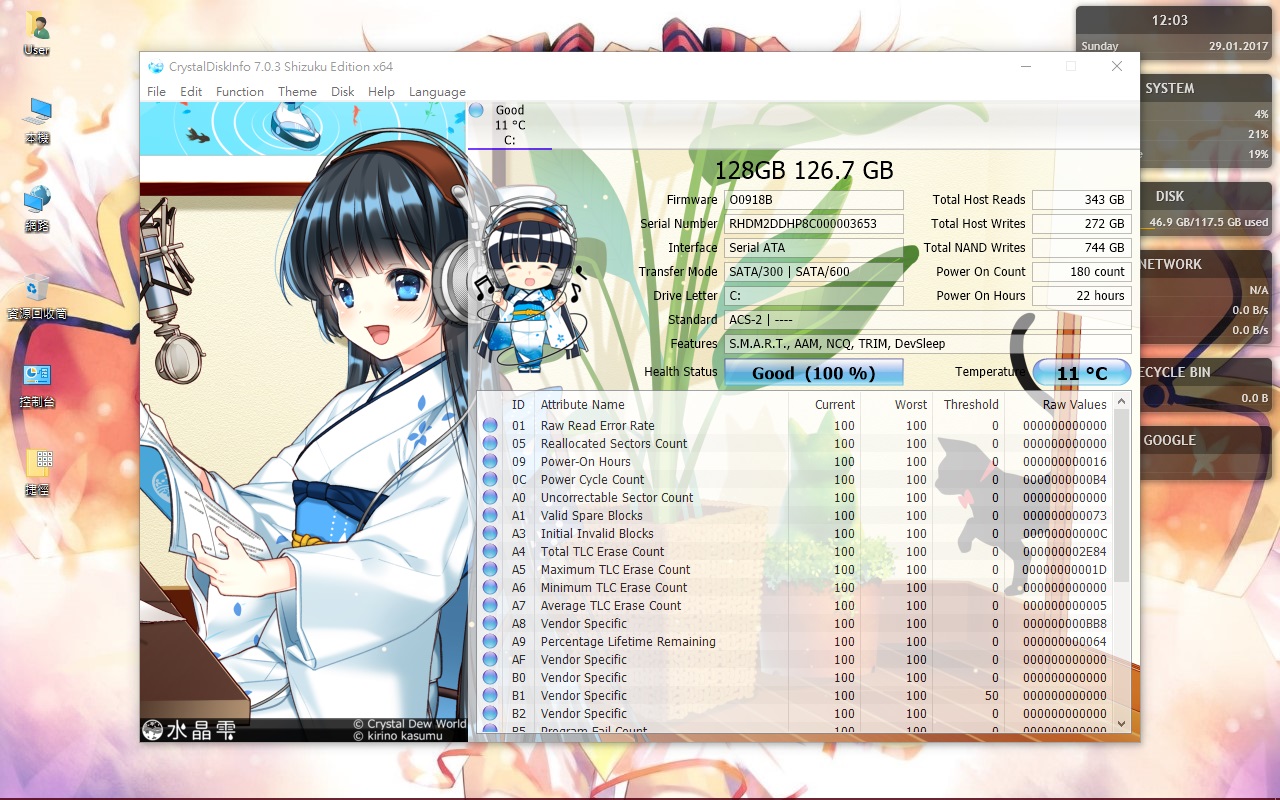The width and height of the screenshot is (1280, 800).
Task: Select the C: disk status icon at top
Action: coord(477,110)
